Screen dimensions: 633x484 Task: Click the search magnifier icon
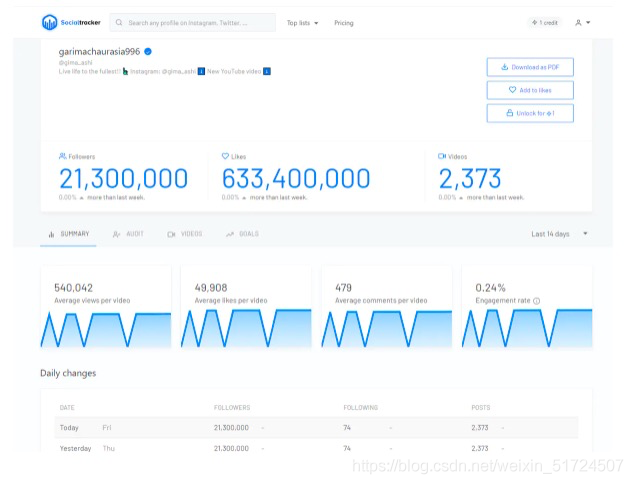click(119, 23)
